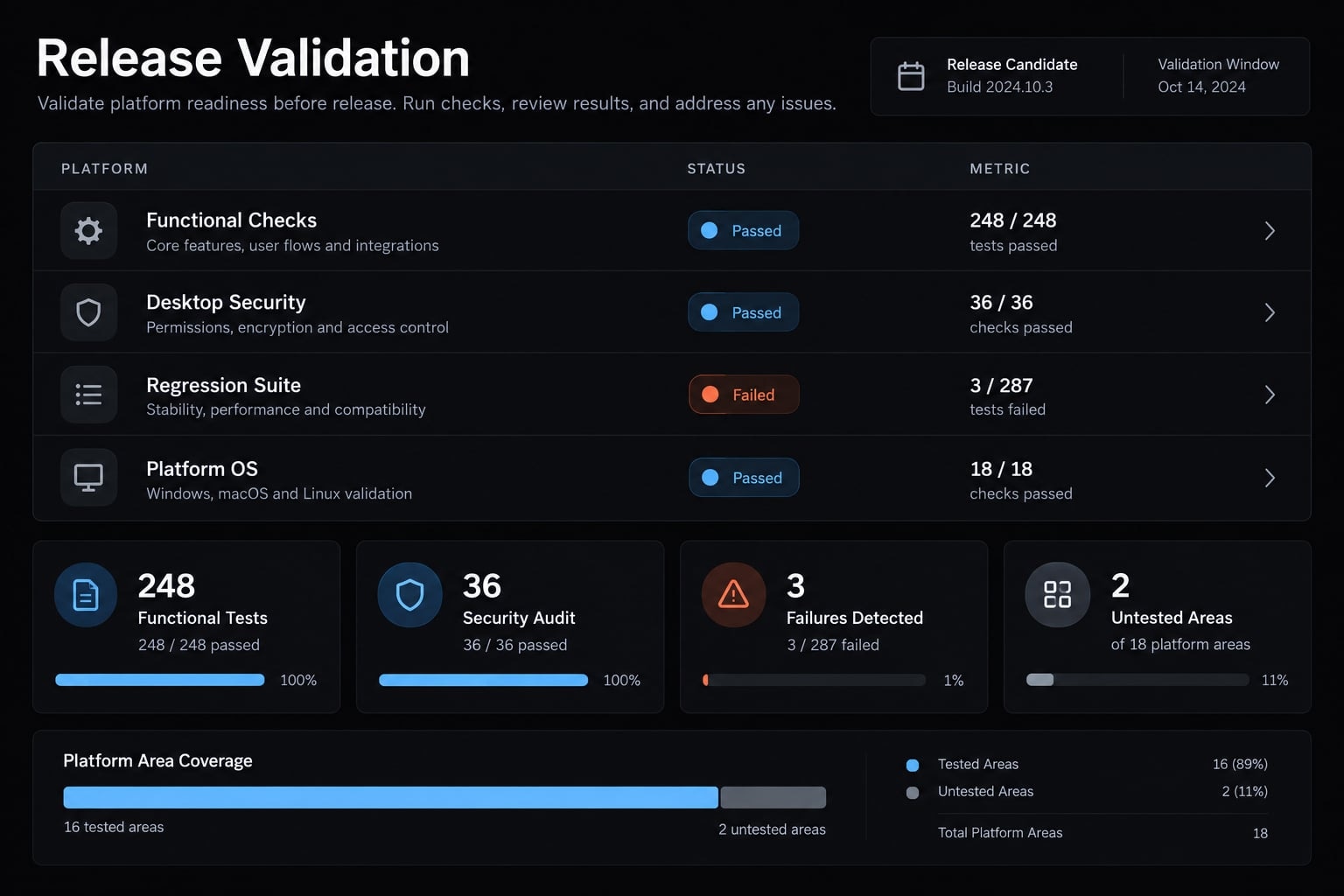
Task: Click the '2 (11%)' untested areas value
Action: pos(1245,791)
